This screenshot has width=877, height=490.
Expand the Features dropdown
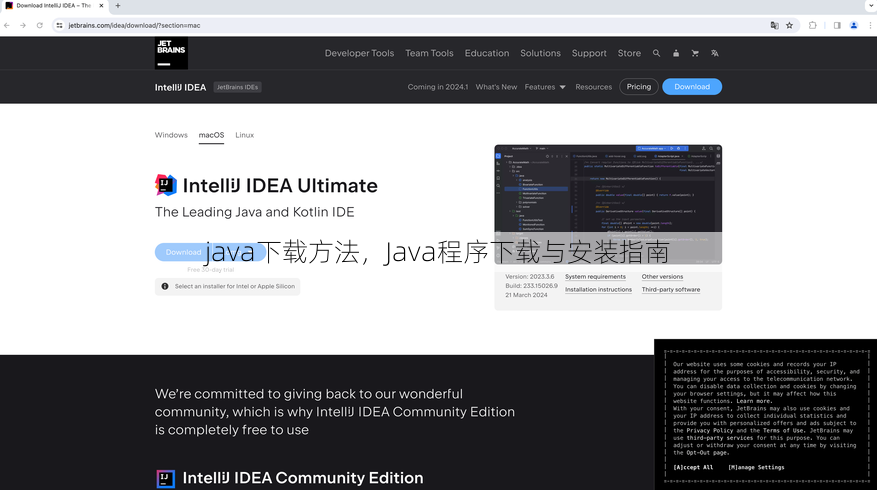coord(545,87)
